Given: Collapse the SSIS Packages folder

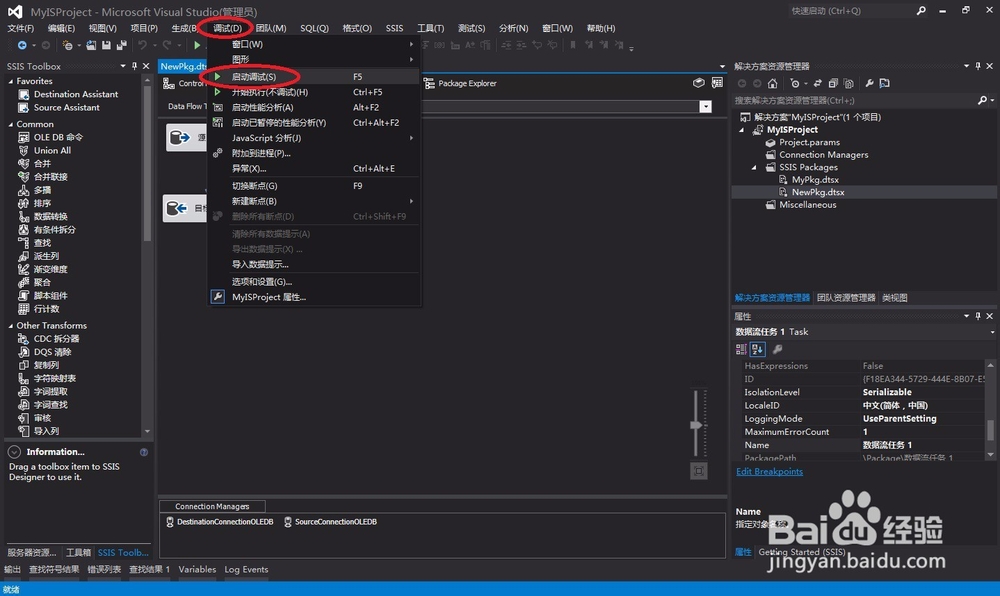Looking at the screenshot, I should point(754,168).
